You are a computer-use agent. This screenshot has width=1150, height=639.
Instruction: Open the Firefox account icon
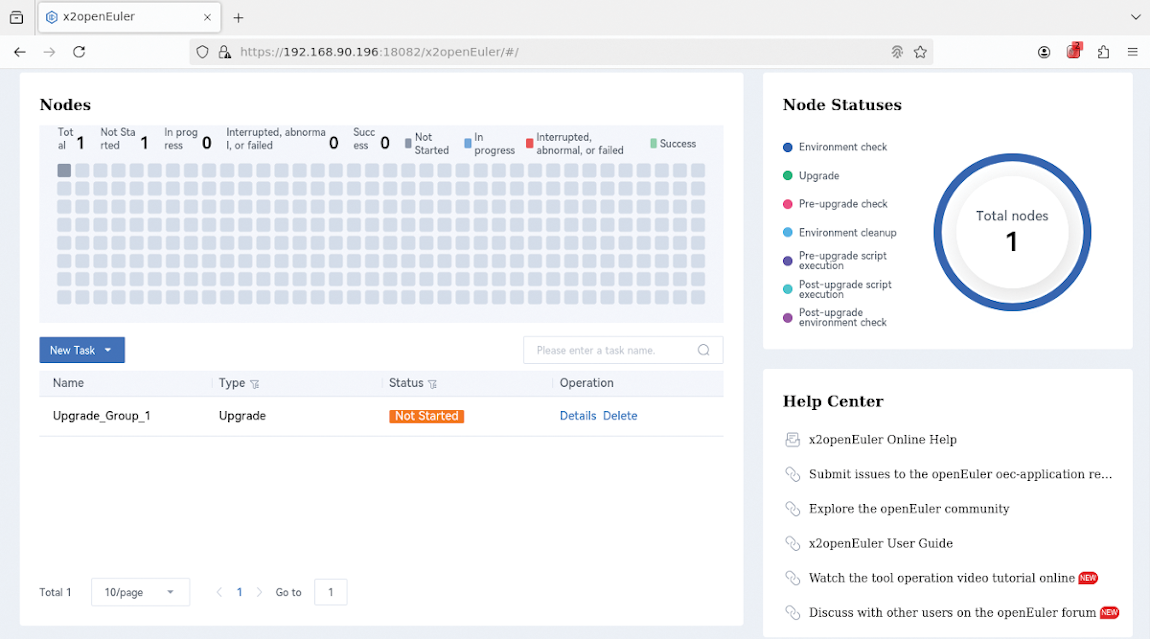point(1044,52)
